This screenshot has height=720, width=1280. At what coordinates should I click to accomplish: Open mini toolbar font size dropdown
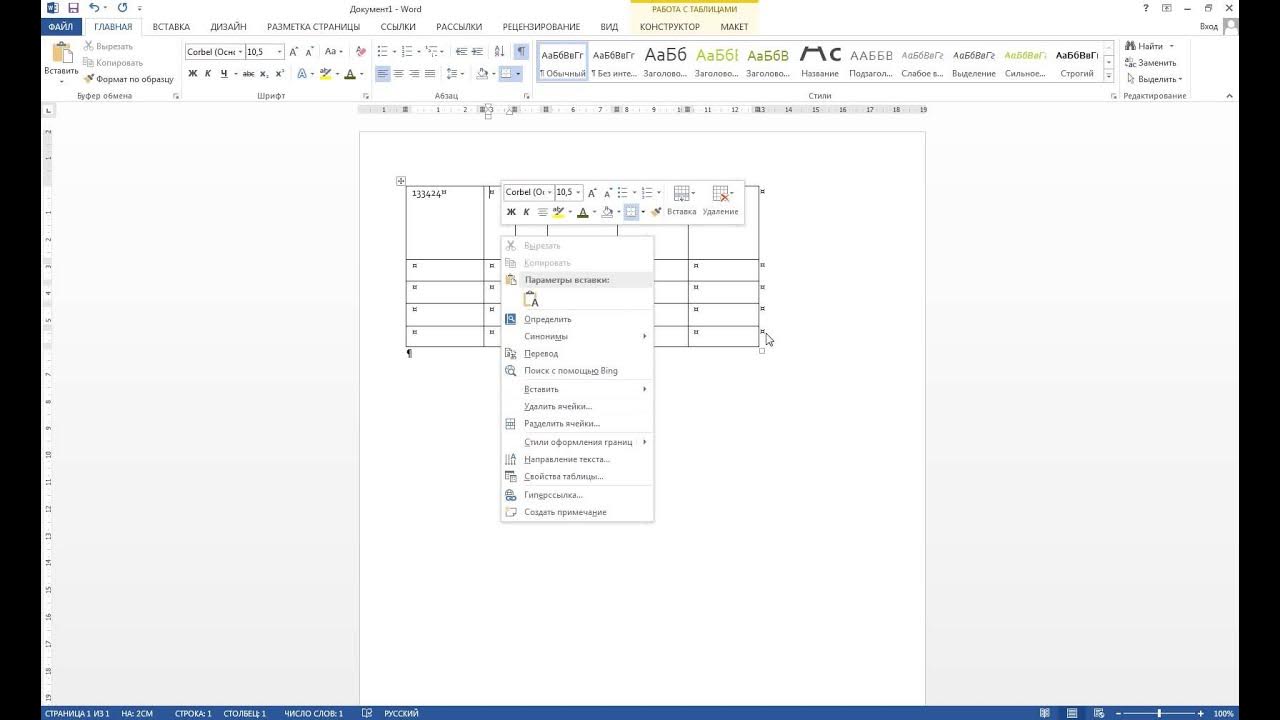579,192
